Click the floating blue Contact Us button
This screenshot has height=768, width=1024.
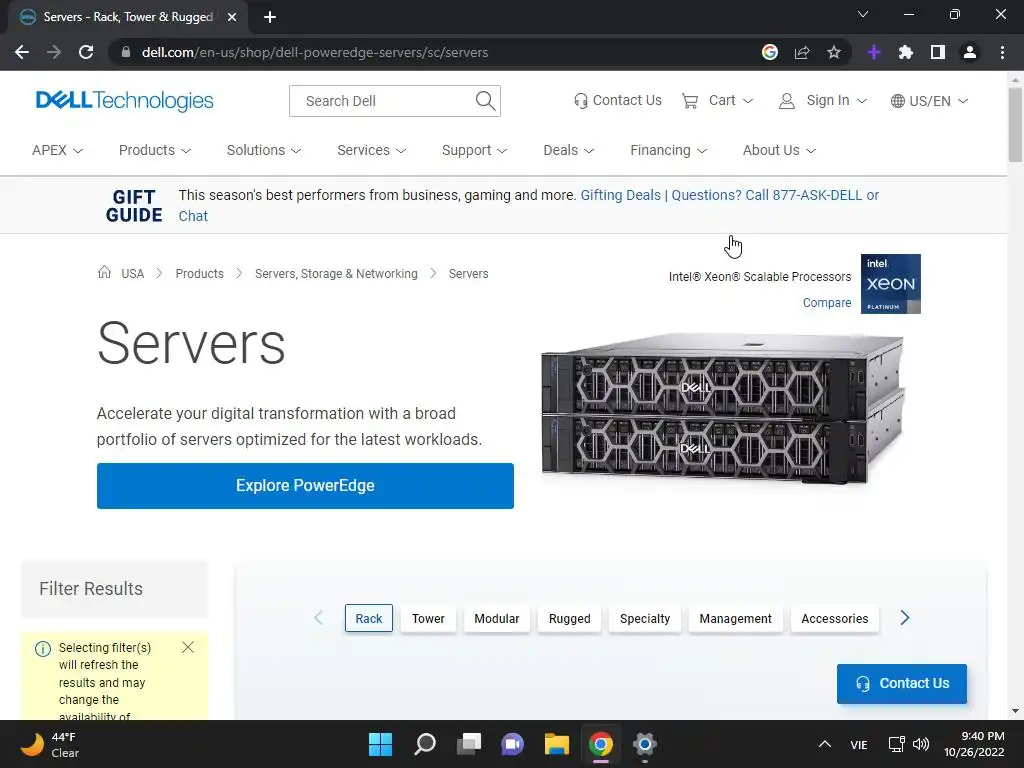902,684
